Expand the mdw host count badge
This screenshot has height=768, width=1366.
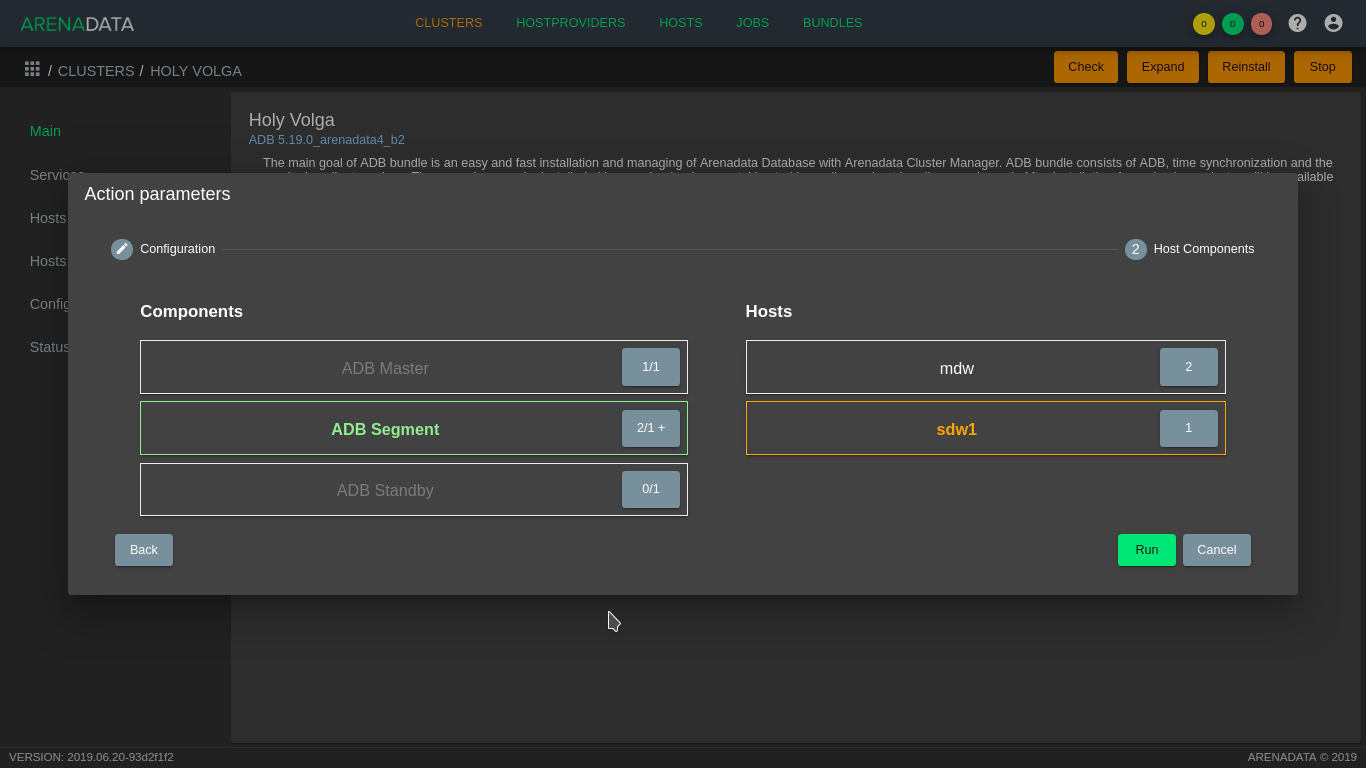tap(1188, 367)
